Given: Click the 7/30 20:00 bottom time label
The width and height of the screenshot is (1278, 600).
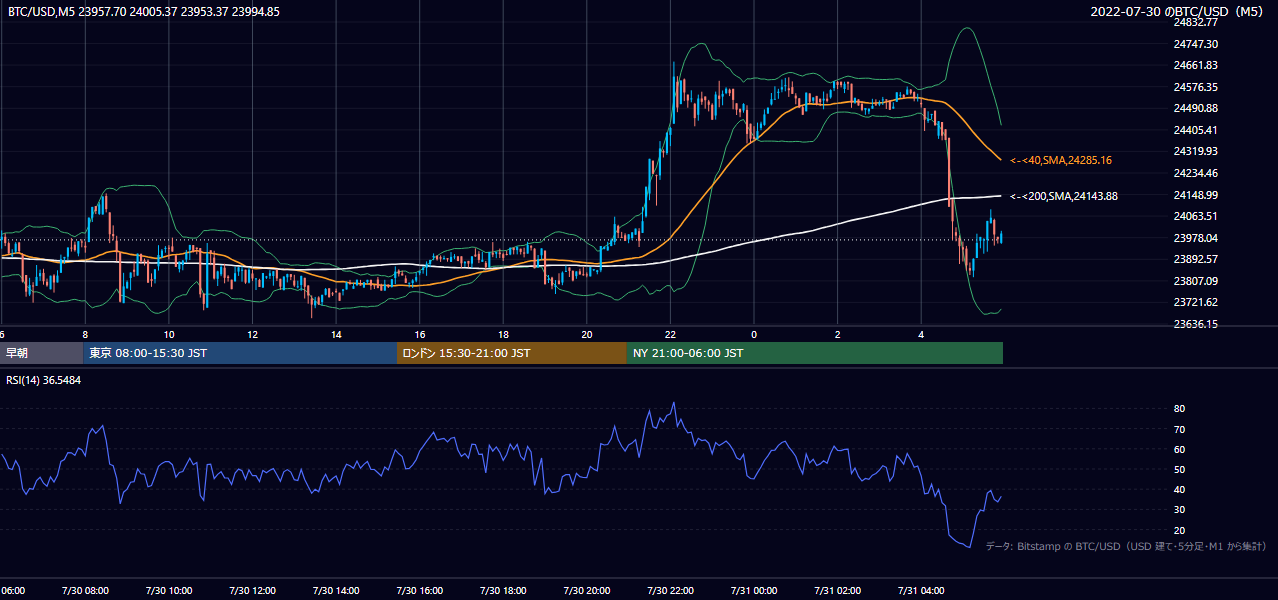Looking at the screenshot, I should 587,591.
